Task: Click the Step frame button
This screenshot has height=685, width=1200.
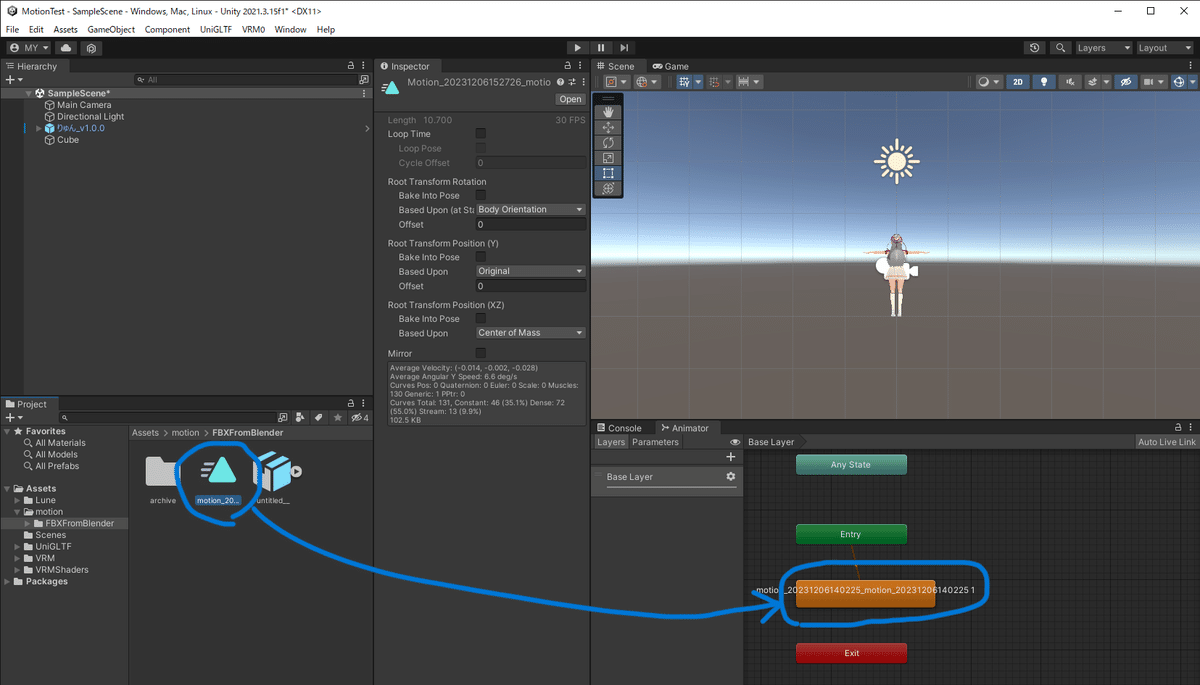Action: coord(624,47)
